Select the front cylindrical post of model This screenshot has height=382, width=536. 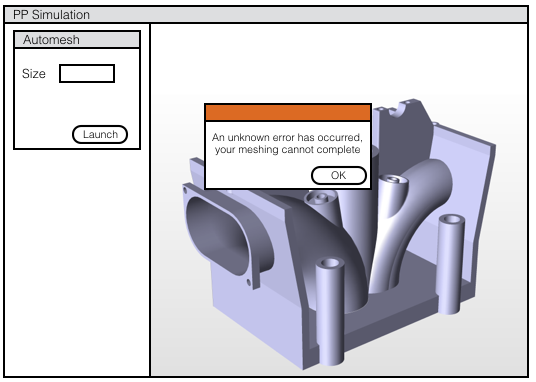click(x=330, y=311)
